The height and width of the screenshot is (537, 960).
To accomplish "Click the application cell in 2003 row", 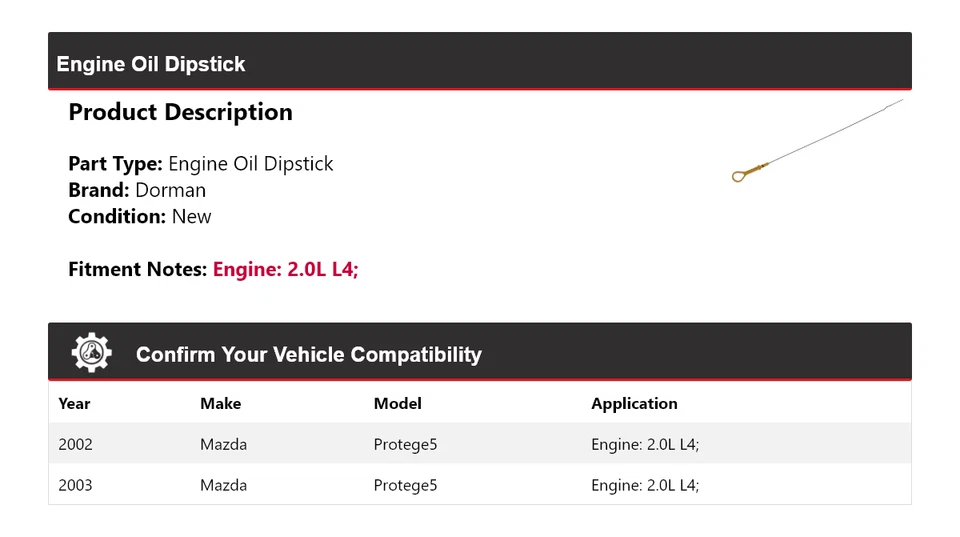I will 645,485.
